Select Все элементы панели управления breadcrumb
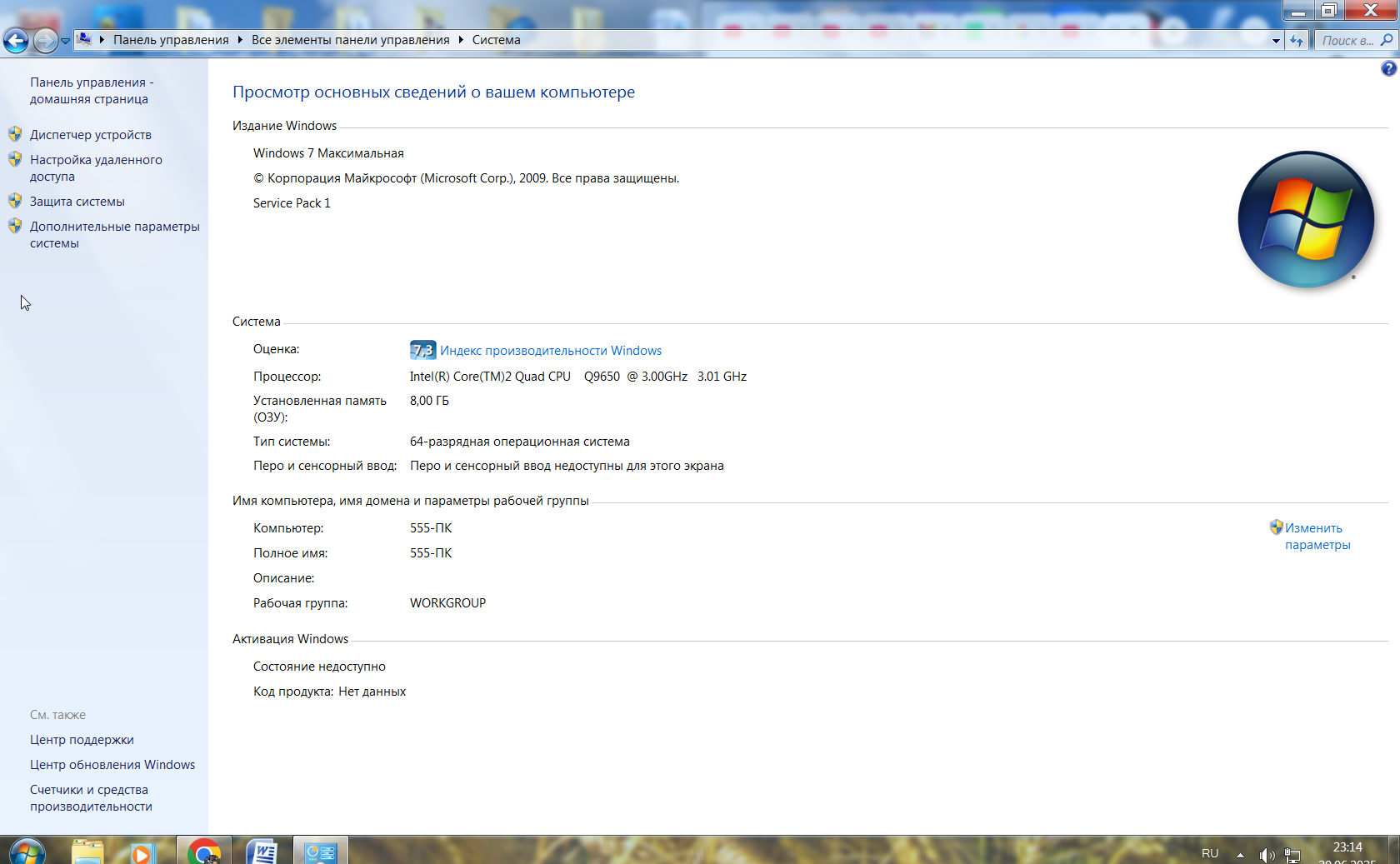The height and width of the screenshot is (864, 1400). point(350,39)
